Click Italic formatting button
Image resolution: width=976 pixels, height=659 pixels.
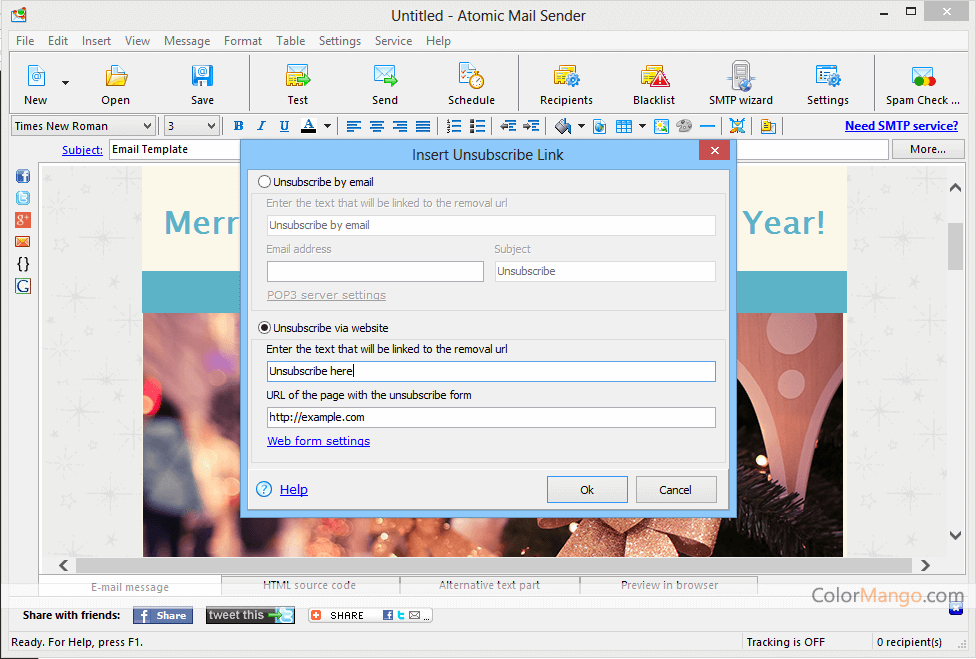tap(261, 126)
